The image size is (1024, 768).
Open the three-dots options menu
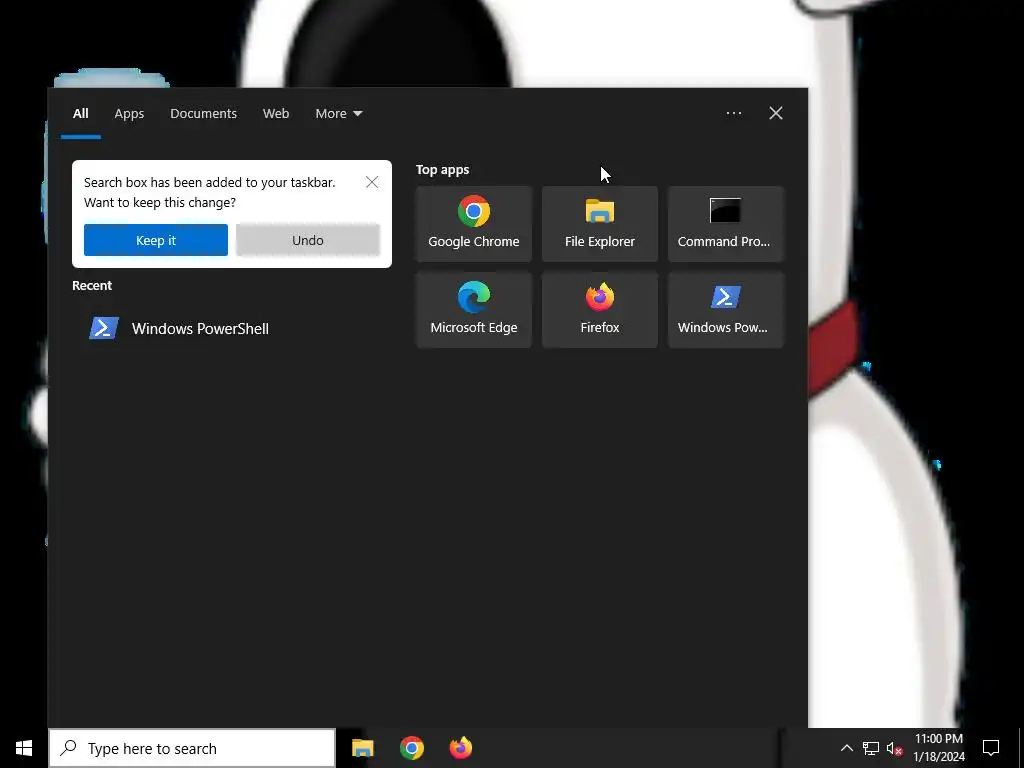tap(733, 114)
